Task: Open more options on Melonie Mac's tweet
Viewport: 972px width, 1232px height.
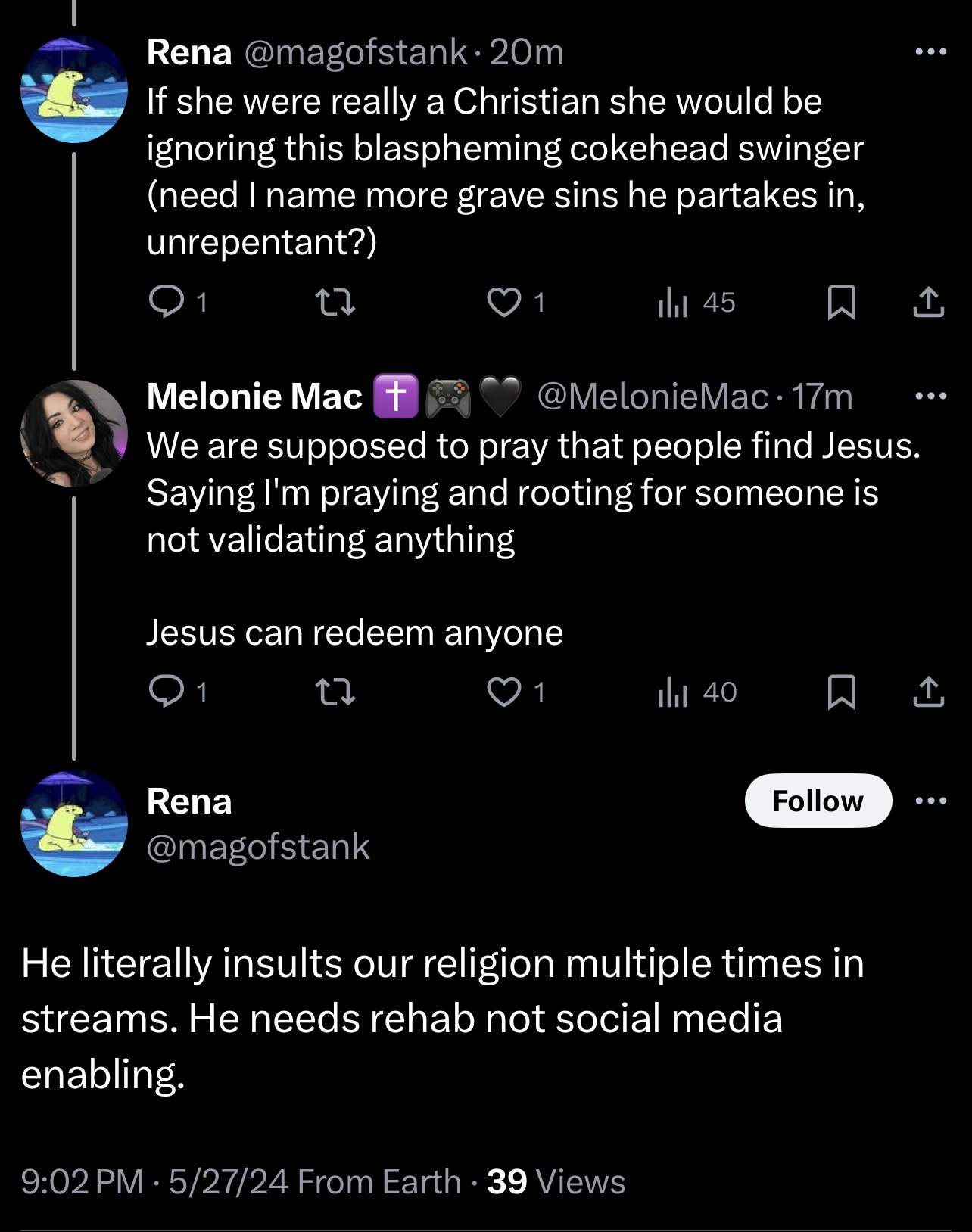Action: 930,396
